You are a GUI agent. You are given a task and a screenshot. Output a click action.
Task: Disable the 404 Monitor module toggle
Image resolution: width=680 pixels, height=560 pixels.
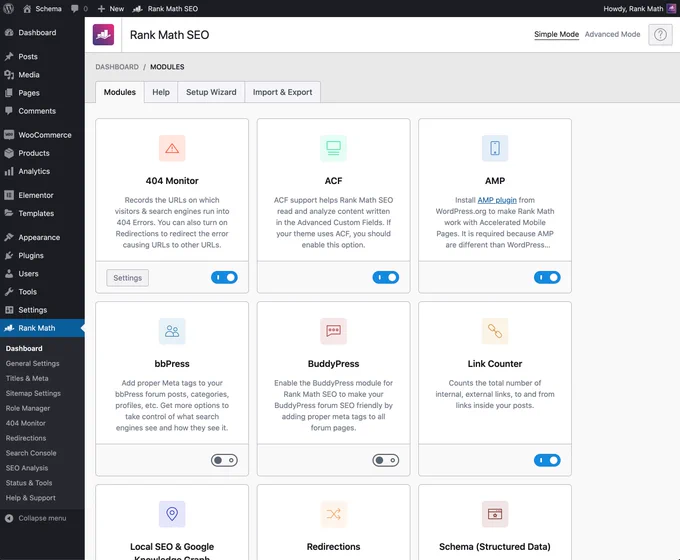tap(224, 277)
